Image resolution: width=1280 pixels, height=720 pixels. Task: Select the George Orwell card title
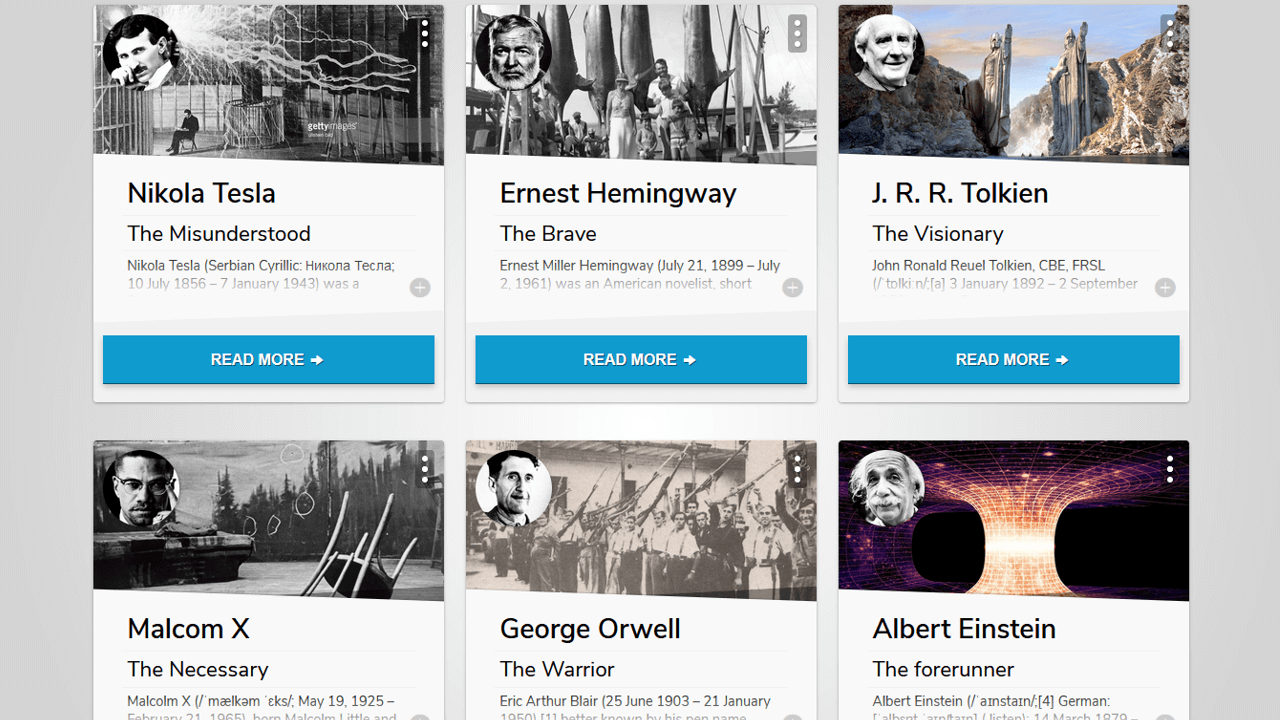tap(590, 629)
